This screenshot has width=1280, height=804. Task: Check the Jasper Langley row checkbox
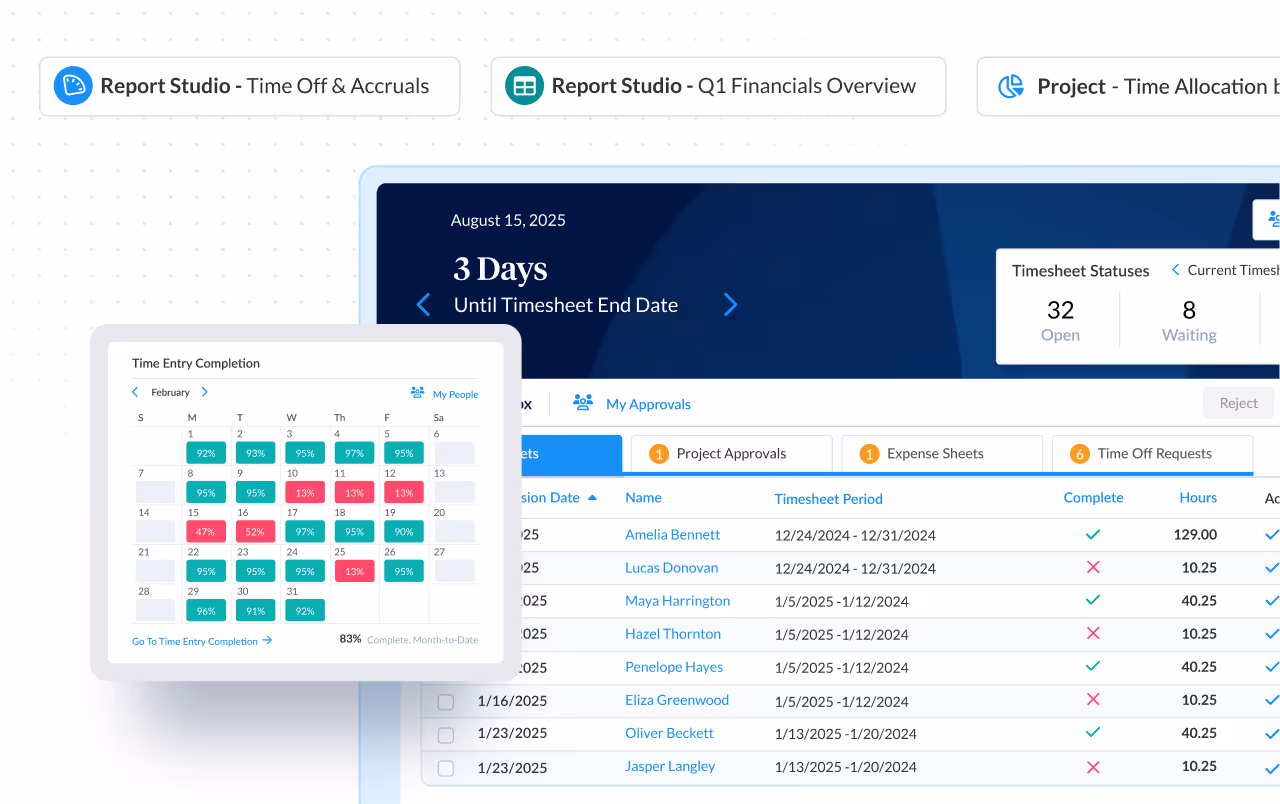click(446, 768)
